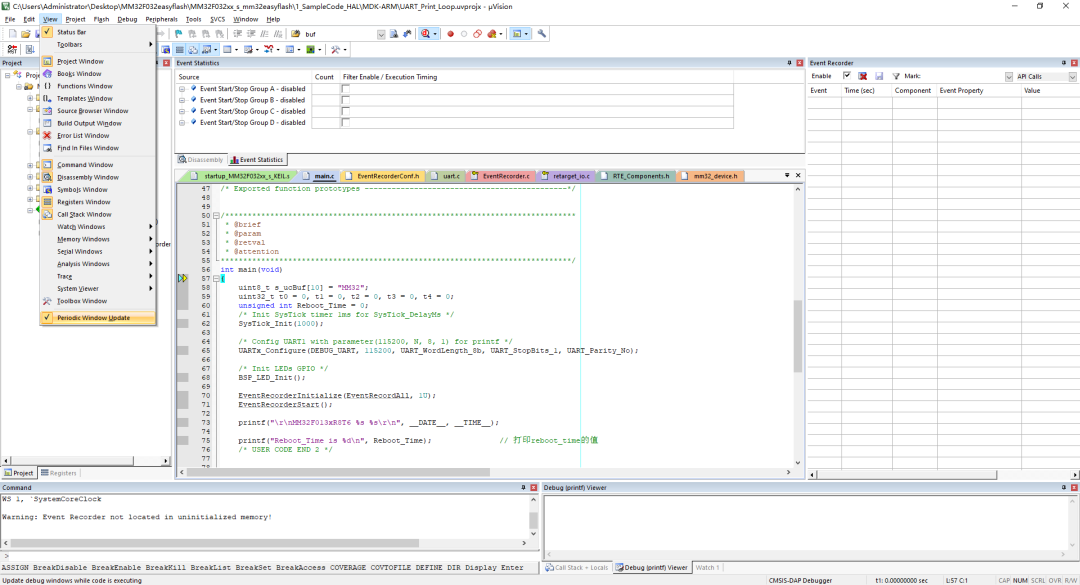
Task: Check filter box for Group C
Action: tap(346, 111)
